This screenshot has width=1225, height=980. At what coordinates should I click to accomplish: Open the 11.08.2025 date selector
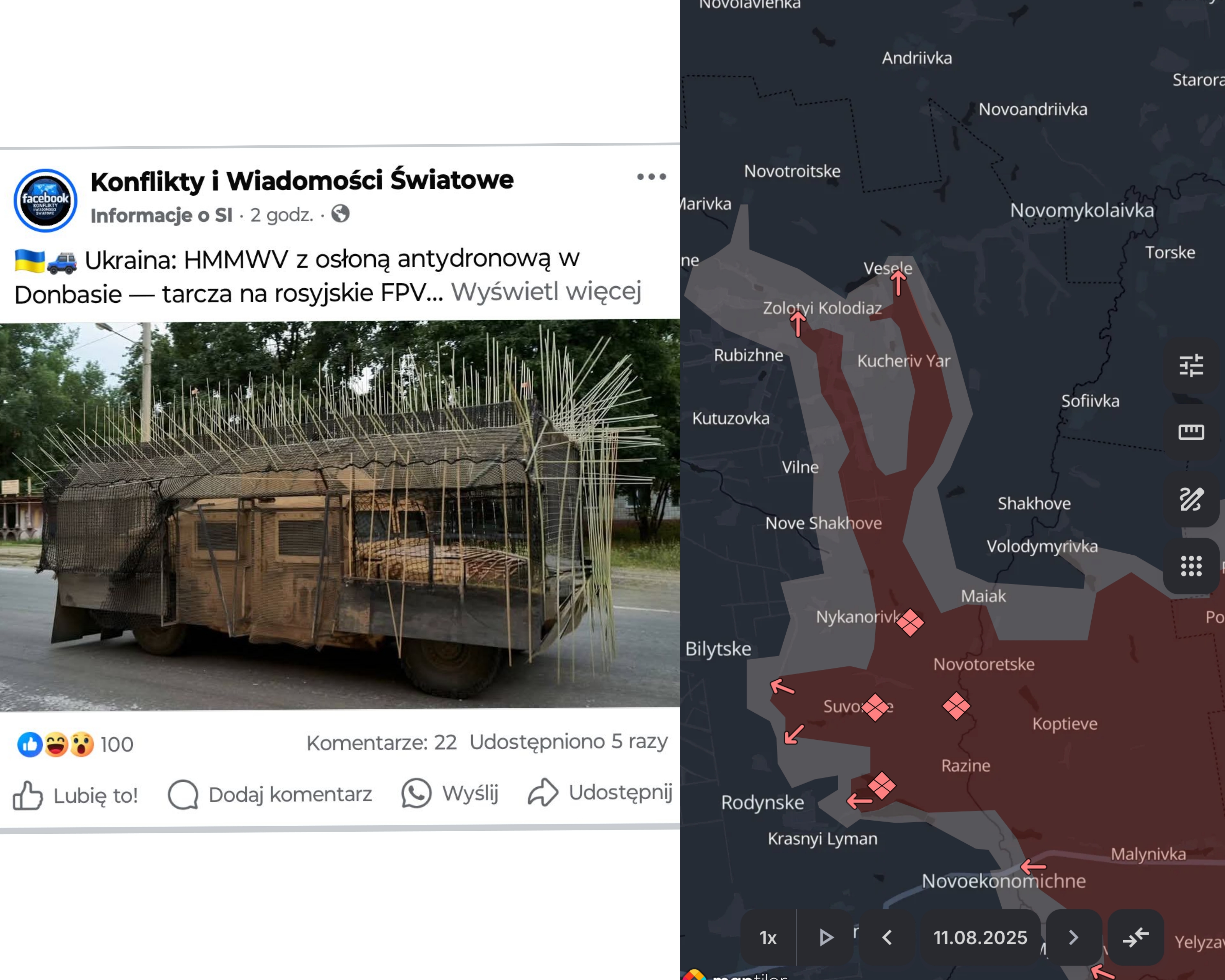click(980, 937)
